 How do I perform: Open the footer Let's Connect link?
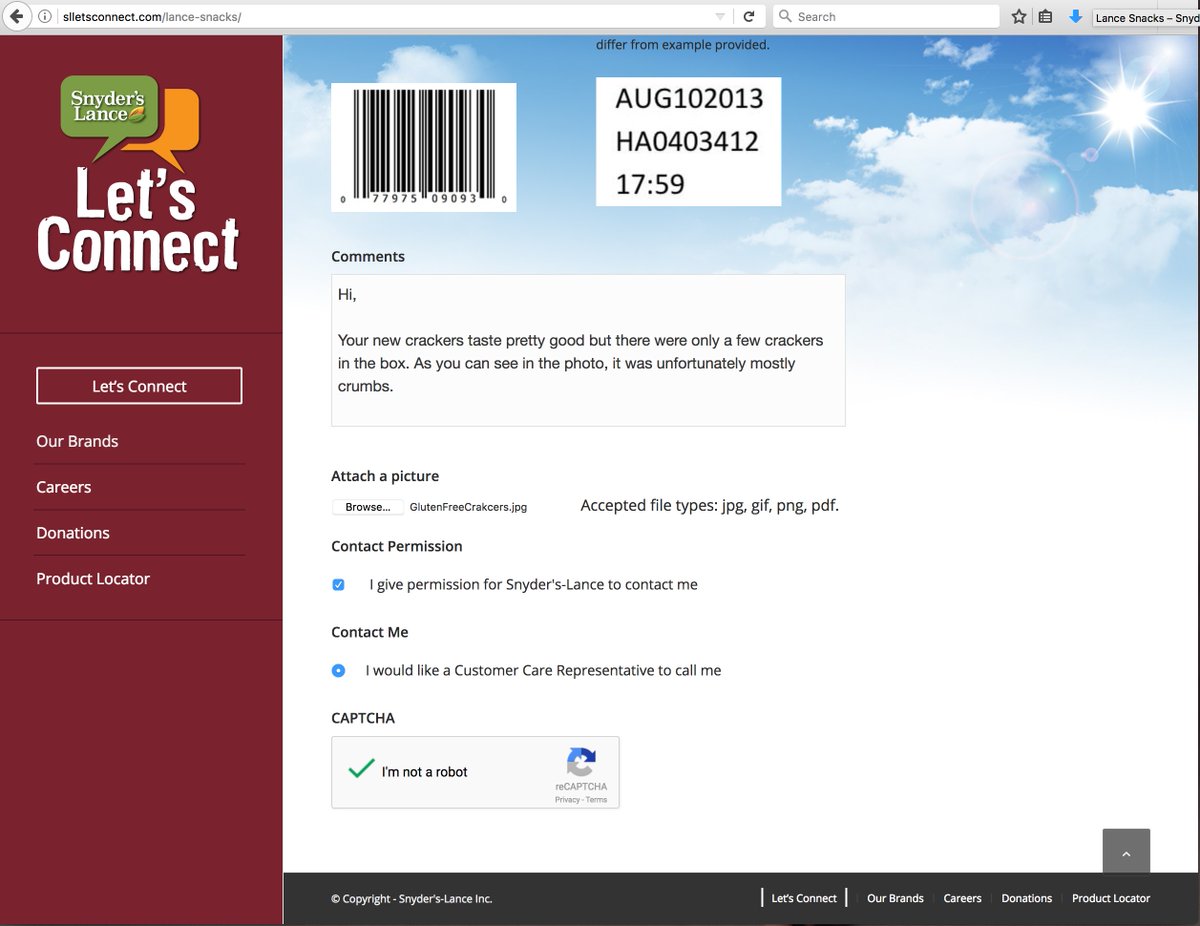pos(804,898)
